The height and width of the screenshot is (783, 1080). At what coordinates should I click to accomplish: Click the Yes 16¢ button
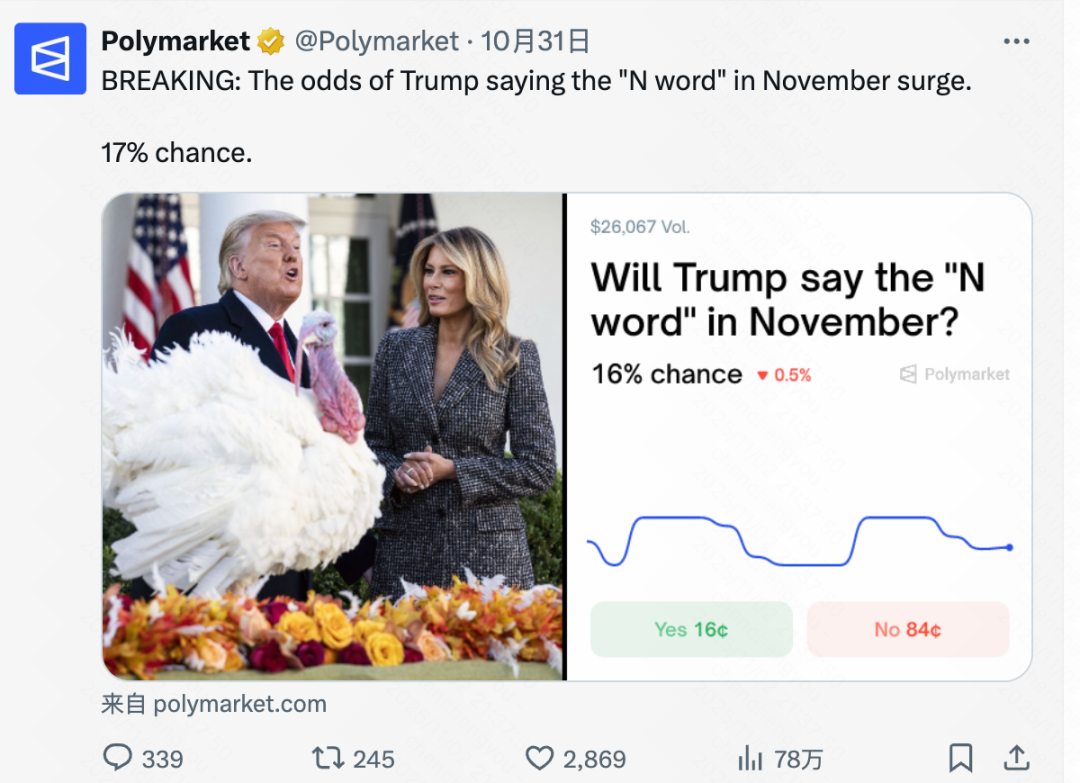[691, 630]
